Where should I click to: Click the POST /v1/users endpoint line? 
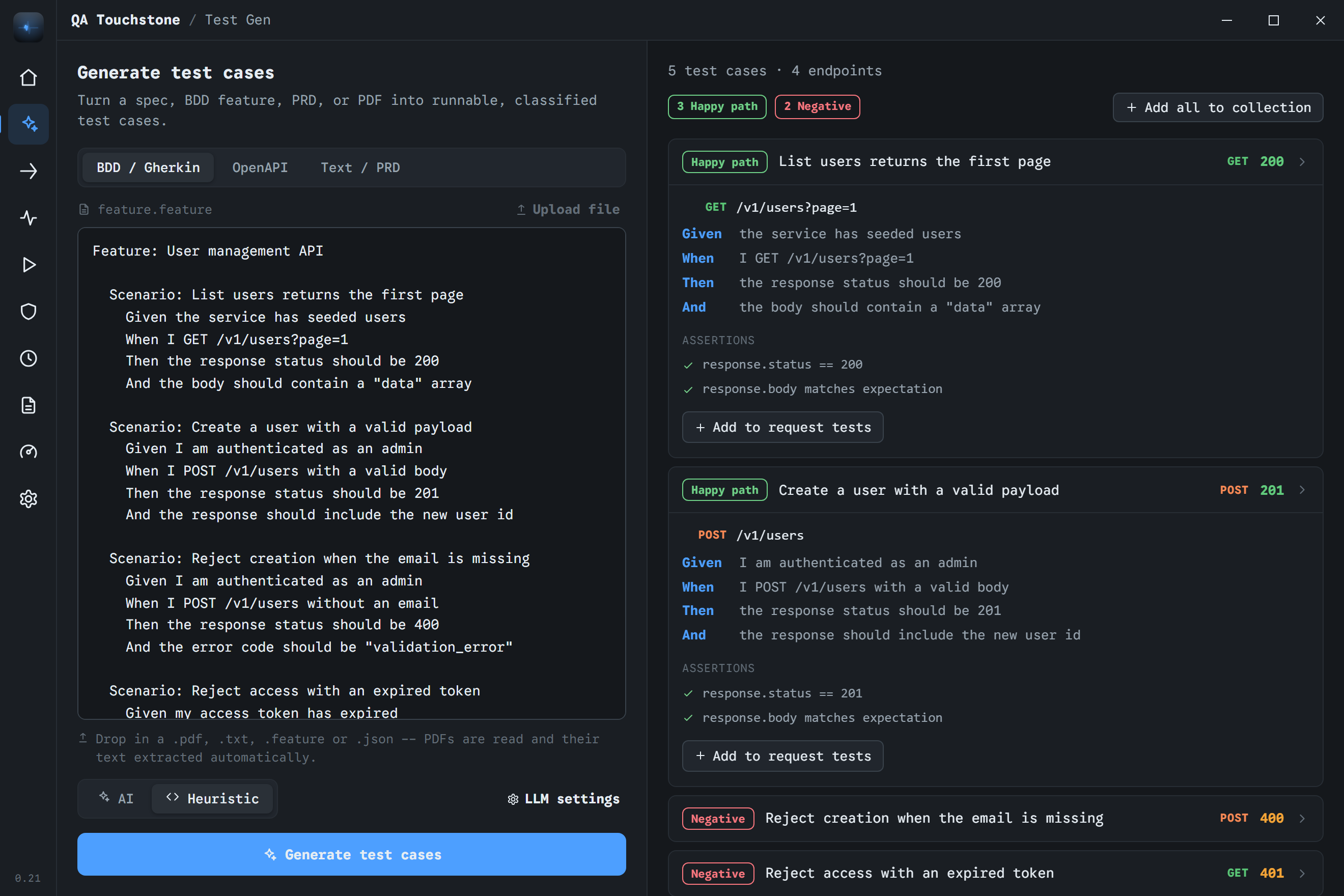tap(751, 536)
